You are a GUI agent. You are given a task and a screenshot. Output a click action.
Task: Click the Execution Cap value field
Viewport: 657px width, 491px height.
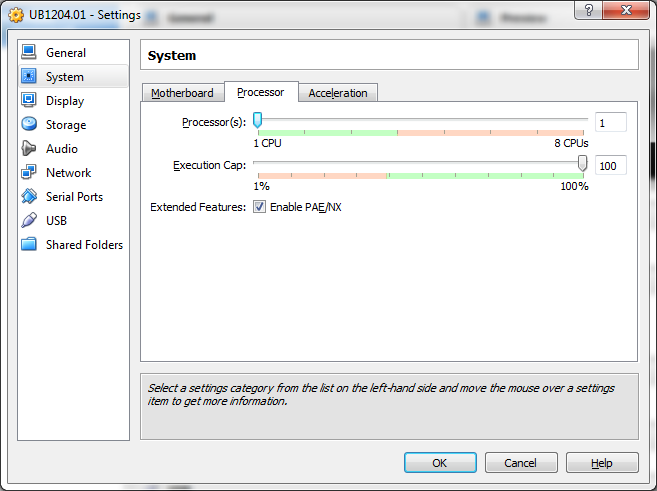click(x=610, y=166)
